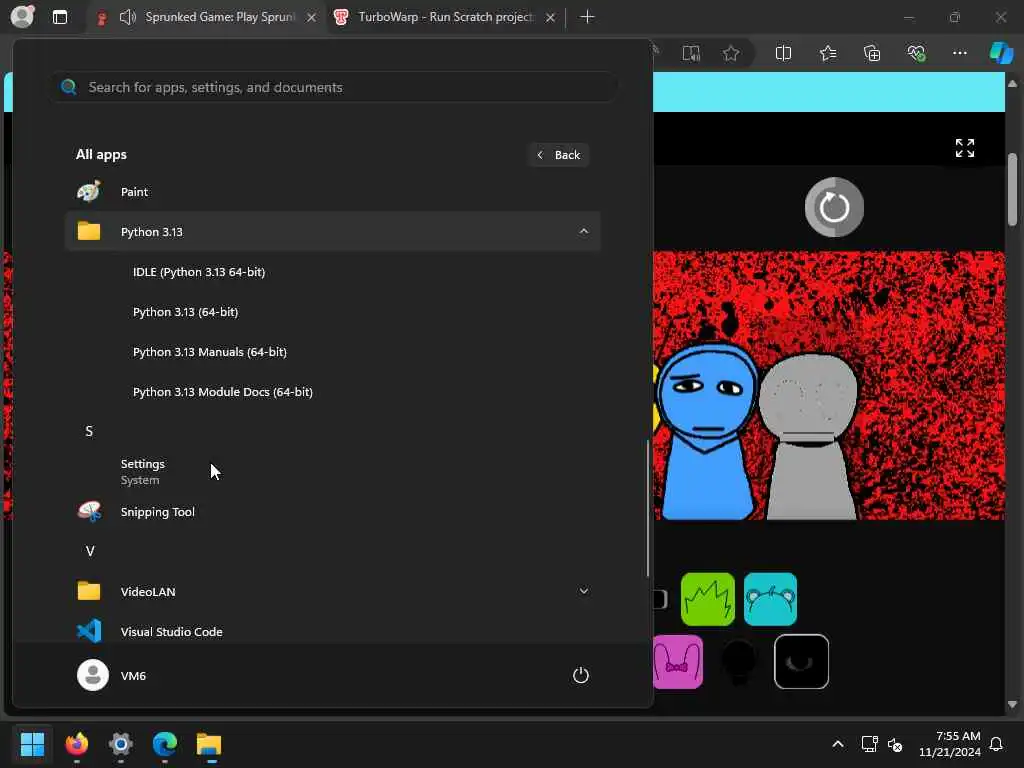This screenshot has width=1024, height=768.
Task: Open Edge Collections icon
Action: (x=872, y=53)
